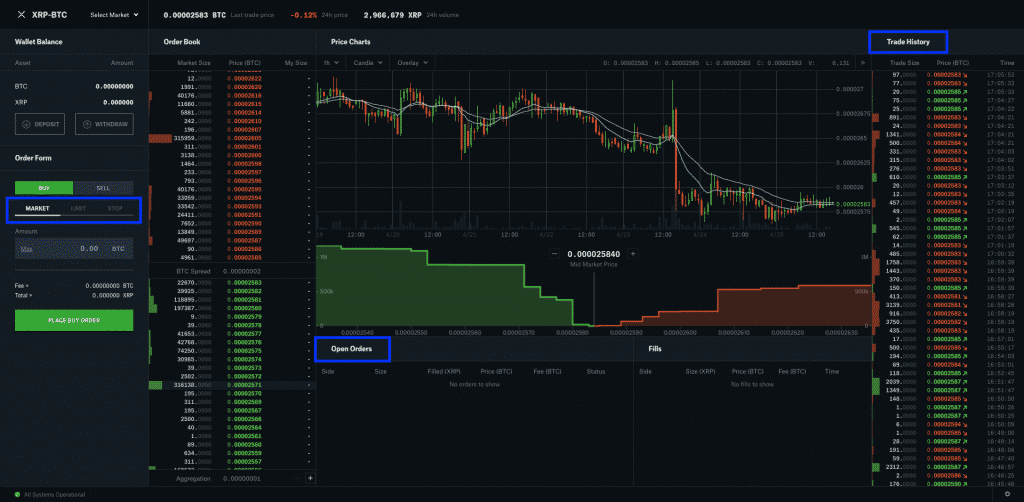Click the Fills panel header
The image size is (1024, 502).
(655, 349)
